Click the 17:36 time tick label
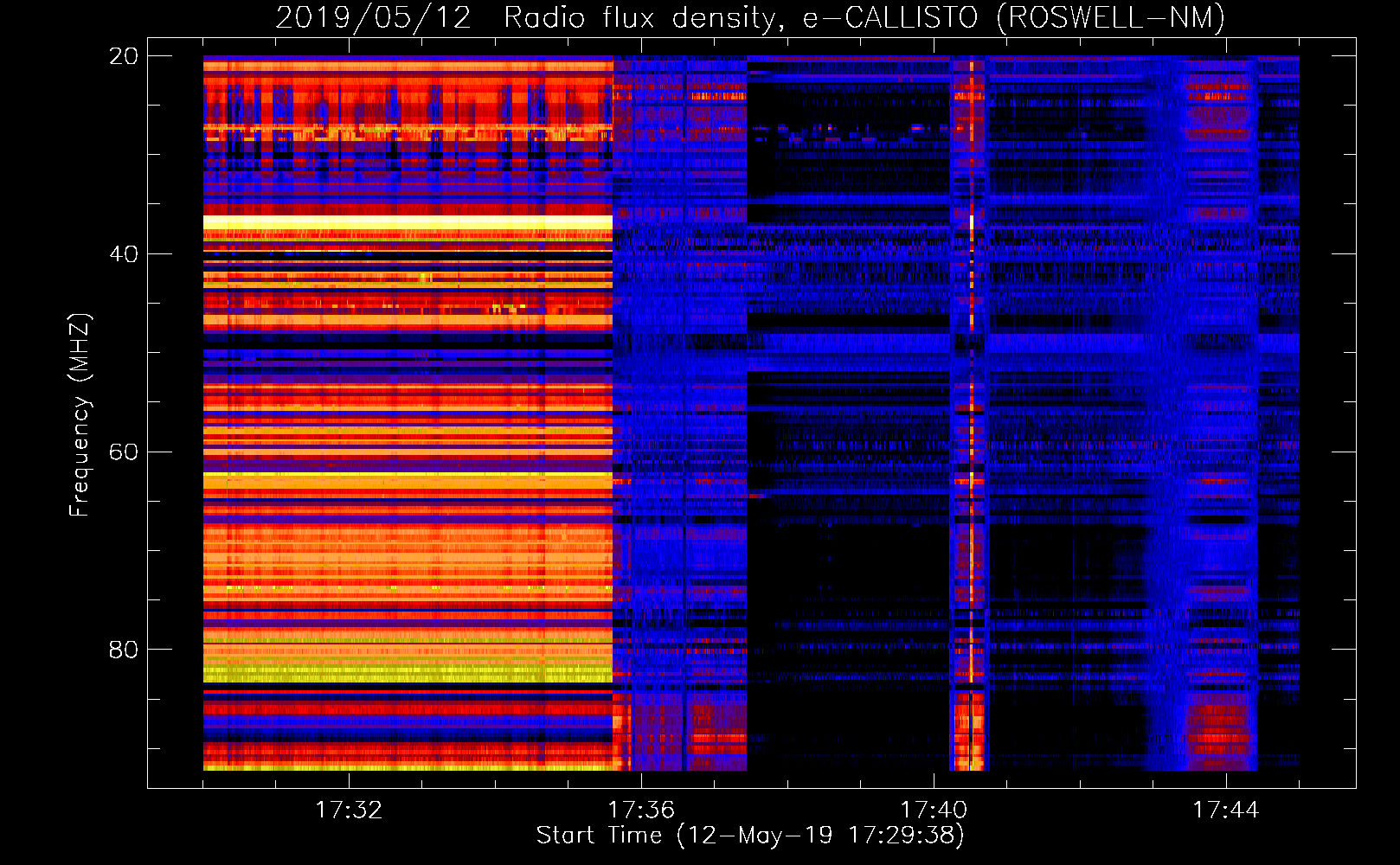 click(641, 811)
